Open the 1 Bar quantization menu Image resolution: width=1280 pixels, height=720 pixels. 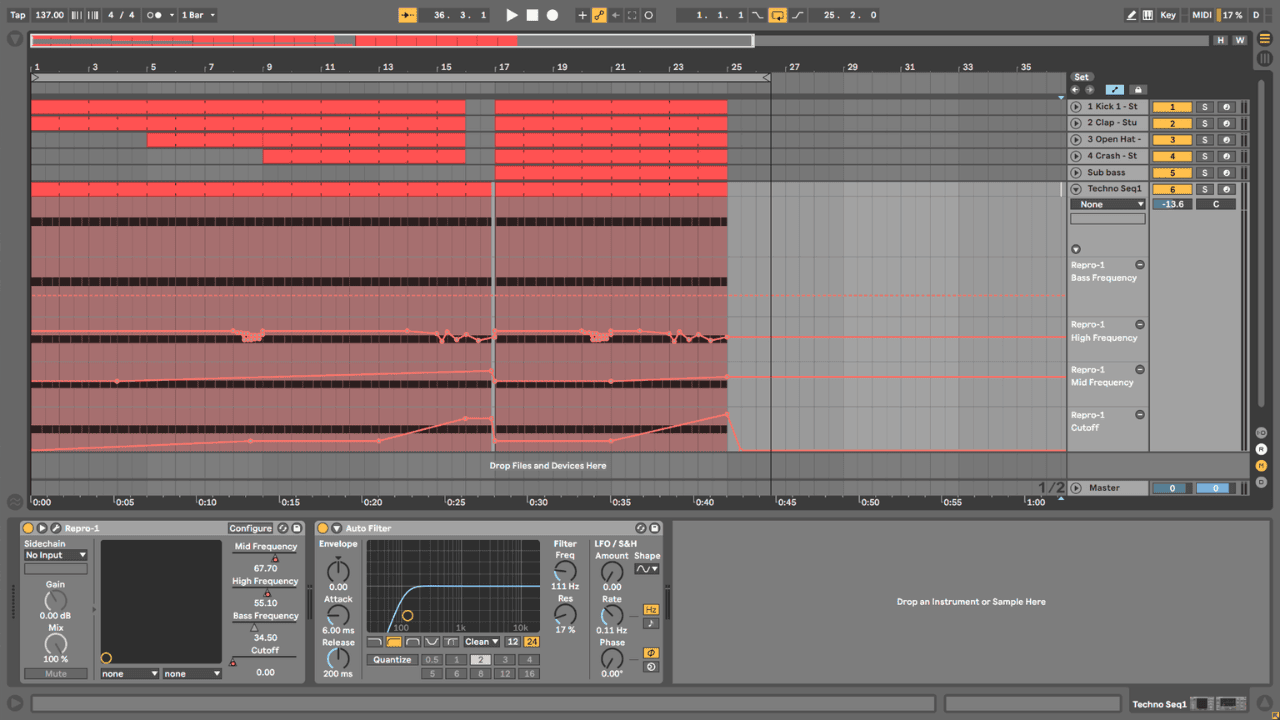pos(197,15)
